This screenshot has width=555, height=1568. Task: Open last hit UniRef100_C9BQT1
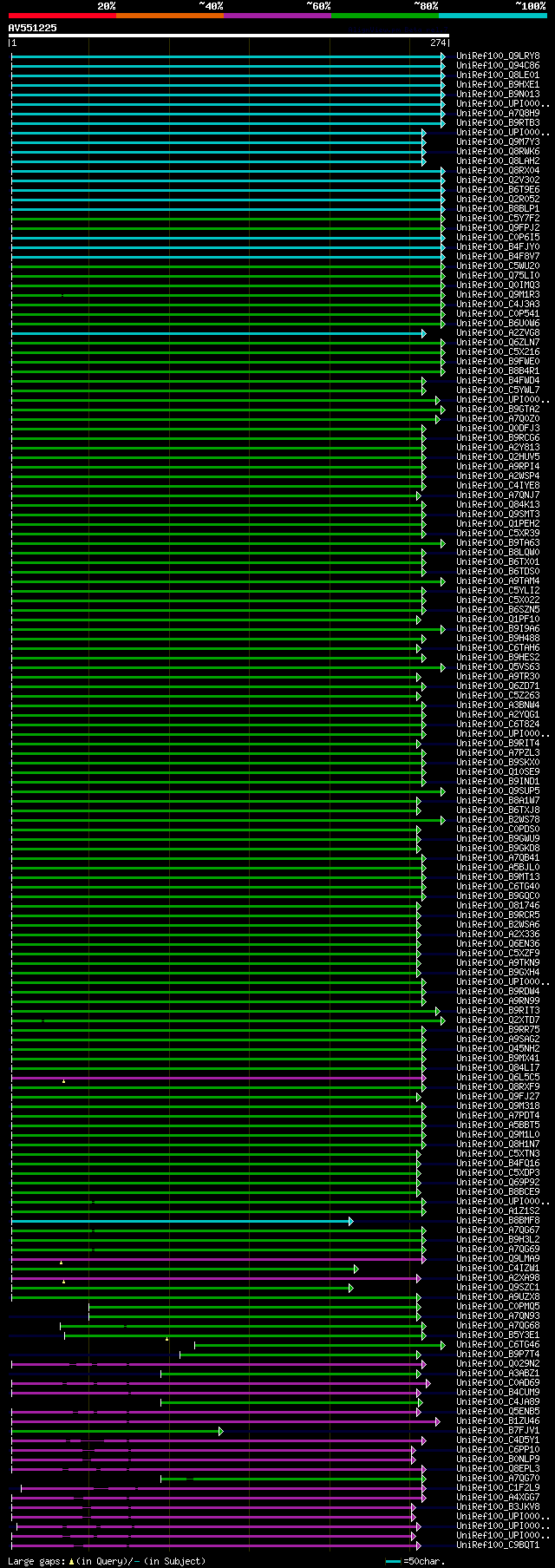(498, 1545)
